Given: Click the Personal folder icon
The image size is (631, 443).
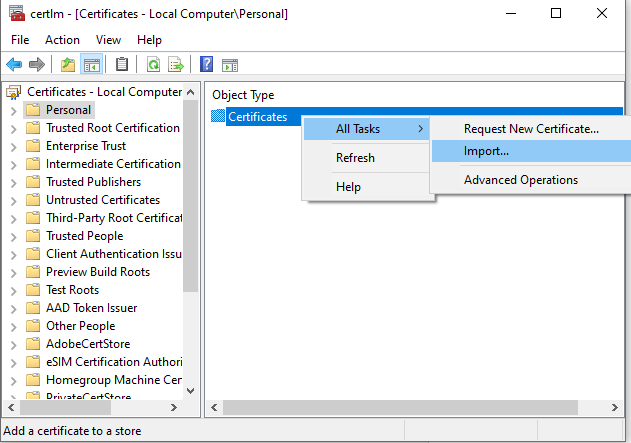Looking at the screenshot, I should pos(33,110).
